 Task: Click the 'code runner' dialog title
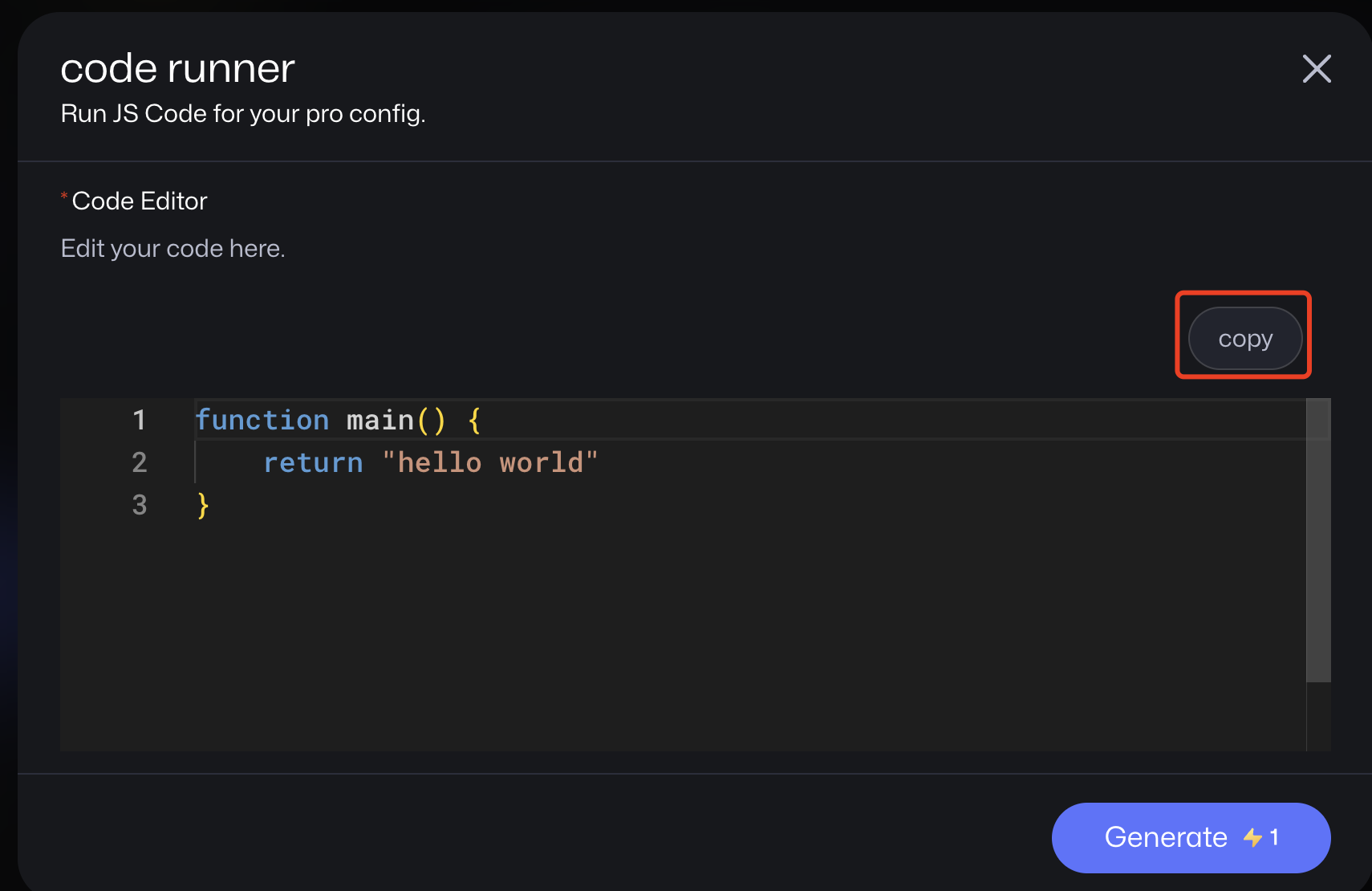(x=177, y=69)
